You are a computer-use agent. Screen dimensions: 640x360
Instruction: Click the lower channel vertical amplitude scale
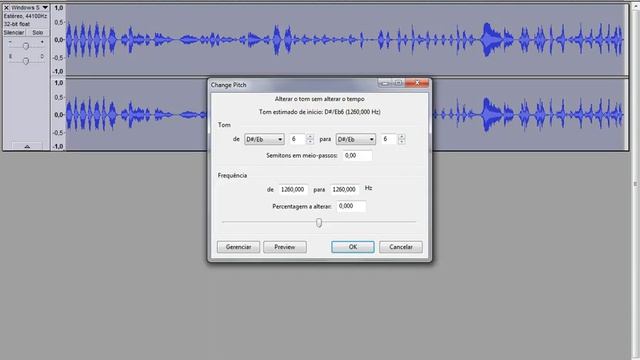click(58, 115)
